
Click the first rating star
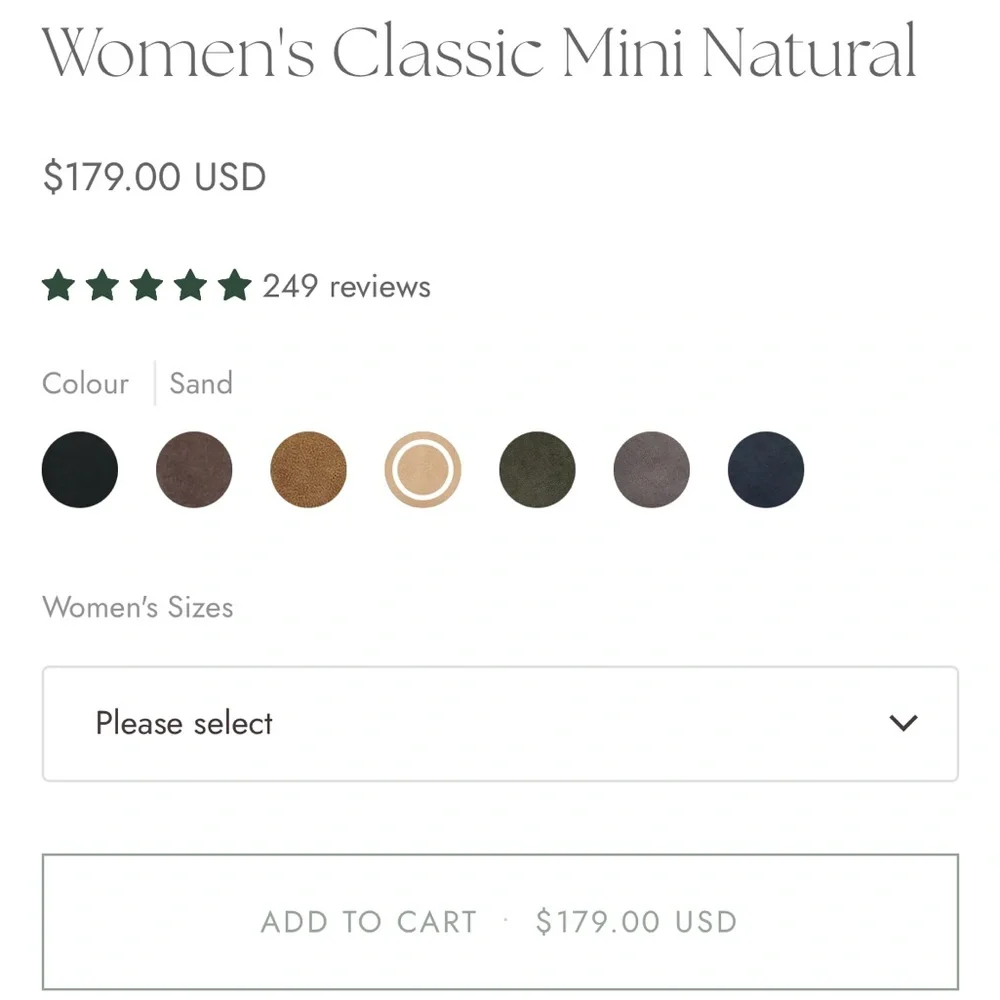[59, 286]
